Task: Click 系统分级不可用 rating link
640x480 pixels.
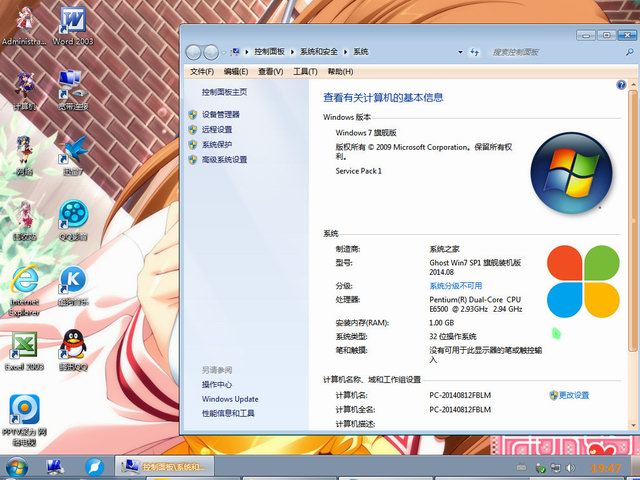Action: coord(456,286)
